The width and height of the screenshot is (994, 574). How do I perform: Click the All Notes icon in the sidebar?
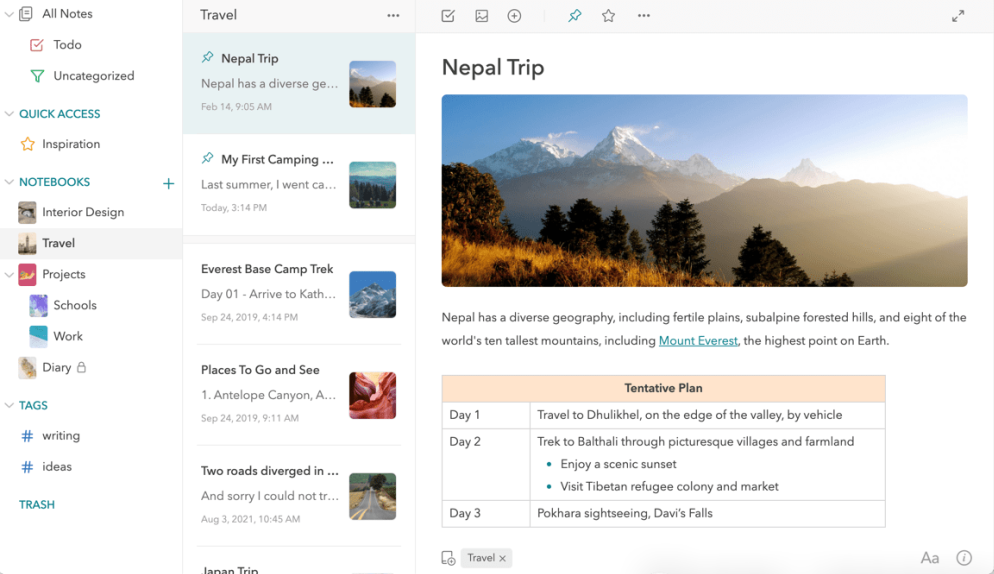(x=26, y=13)
